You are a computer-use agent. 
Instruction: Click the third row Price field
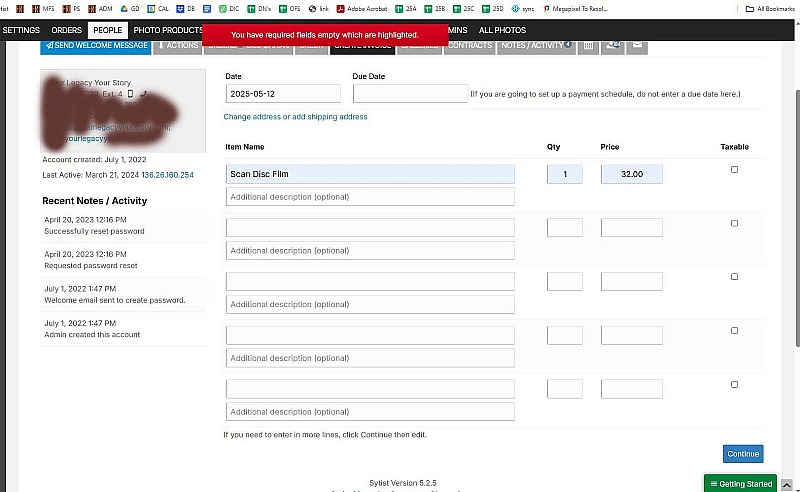coord(632,281)
